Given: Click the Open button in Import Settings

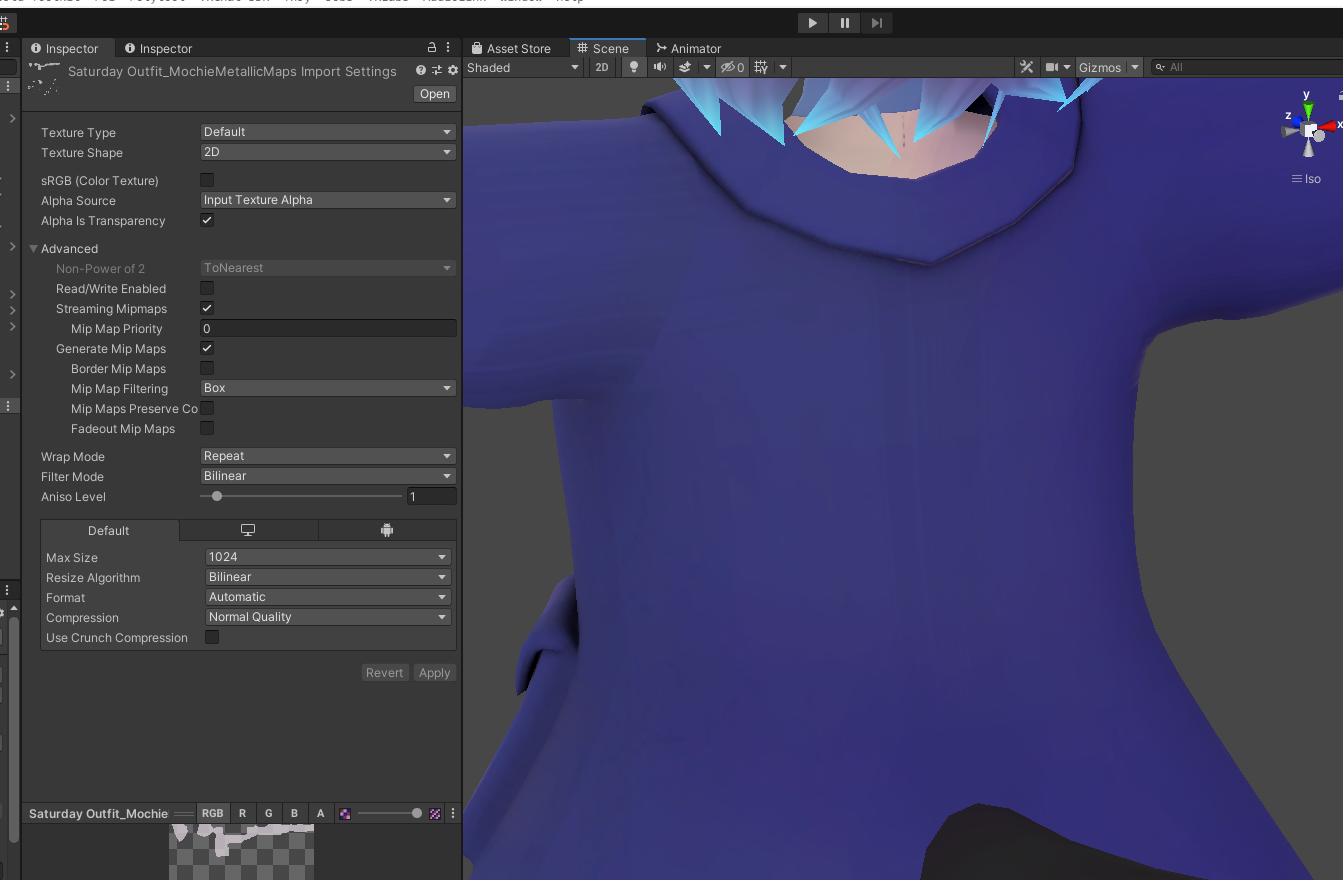Looking at the screenshot, I should click(434, 93).
